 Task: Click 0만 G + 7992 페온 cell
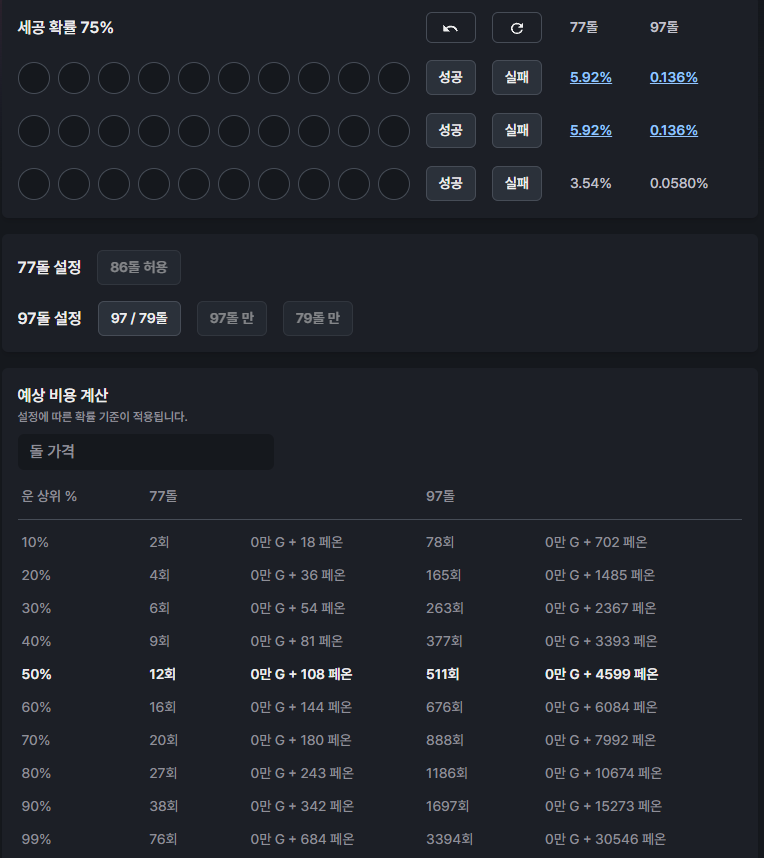pos(600,740)
